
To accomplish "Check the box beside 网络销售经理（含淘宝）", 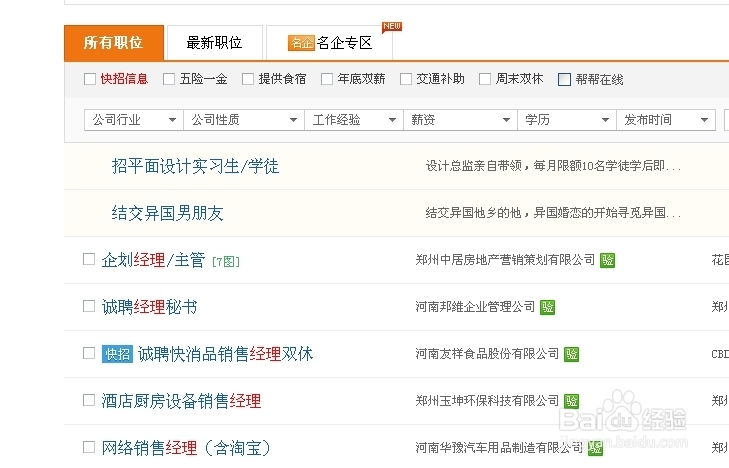I will tap(89, 447).
